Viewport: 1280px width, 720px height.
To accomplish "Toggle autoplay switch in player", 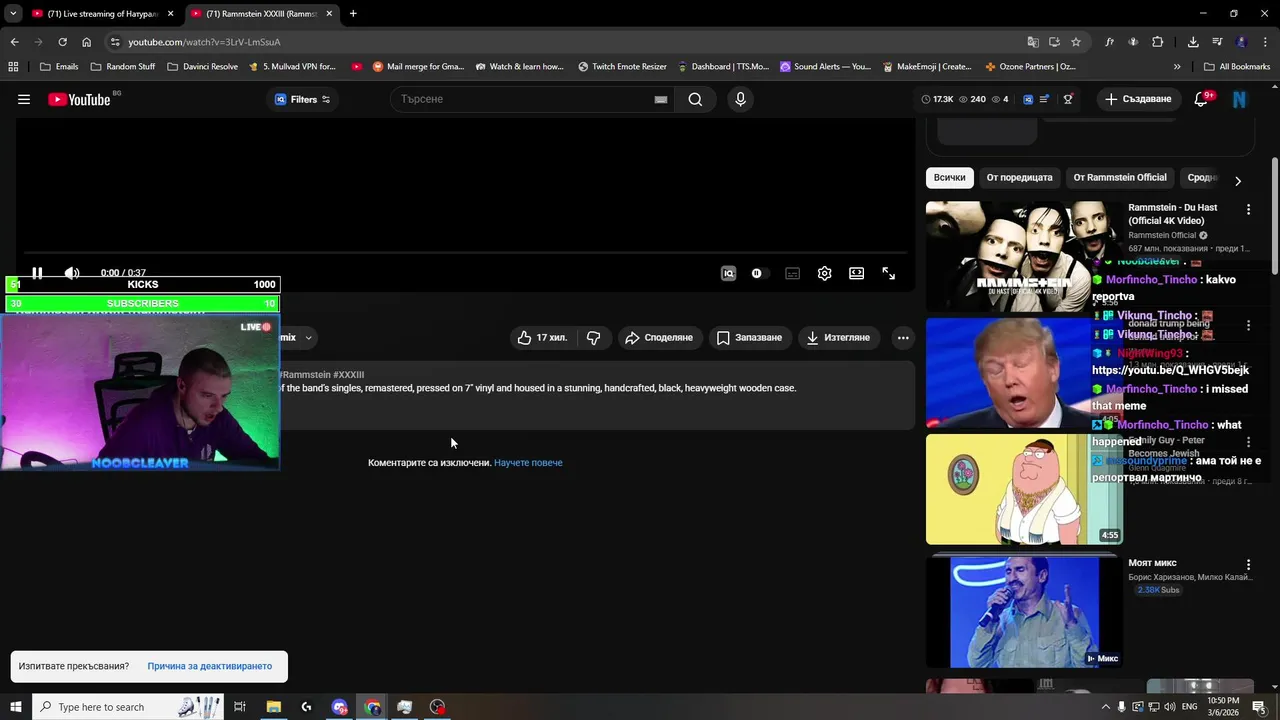I will [757, 273].
